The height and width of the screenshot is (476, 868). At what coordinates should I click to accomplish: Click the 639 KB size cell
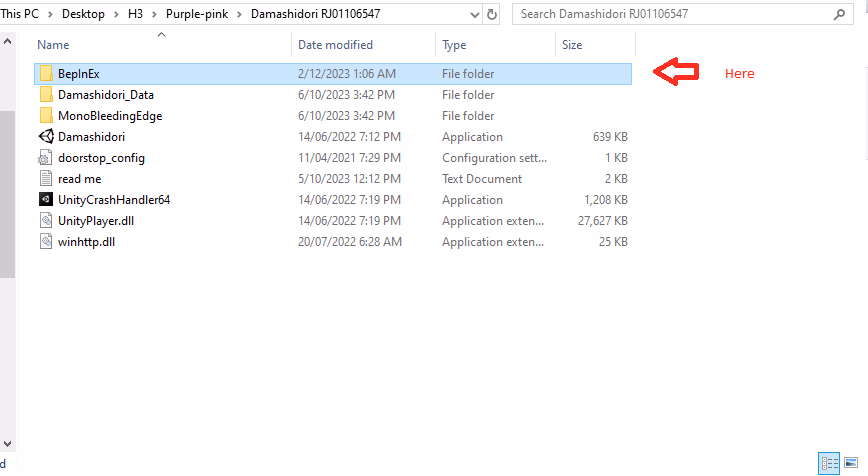pos(610,137)
